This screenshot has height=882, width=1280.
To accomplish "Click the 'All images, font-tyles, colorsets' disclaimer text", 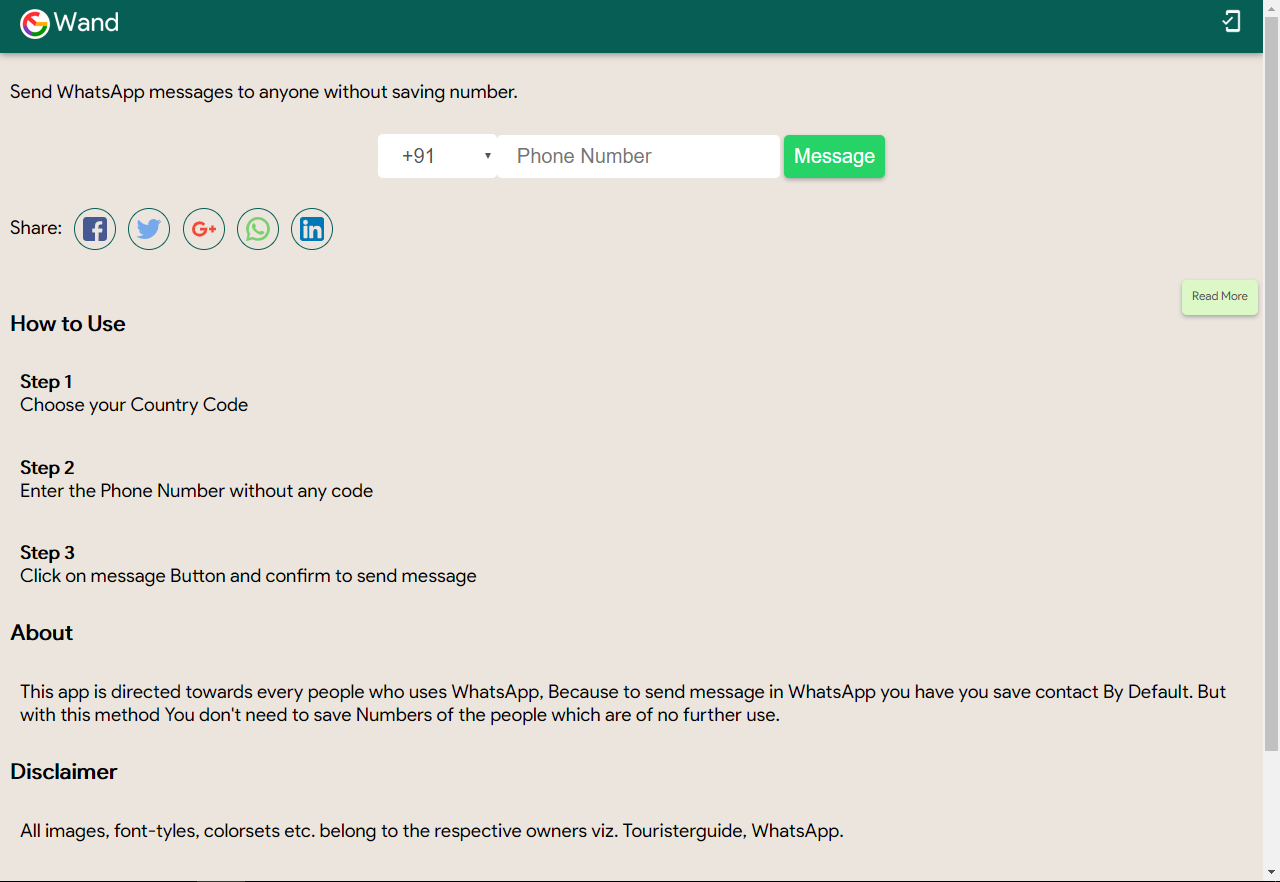I will (432, 831).
